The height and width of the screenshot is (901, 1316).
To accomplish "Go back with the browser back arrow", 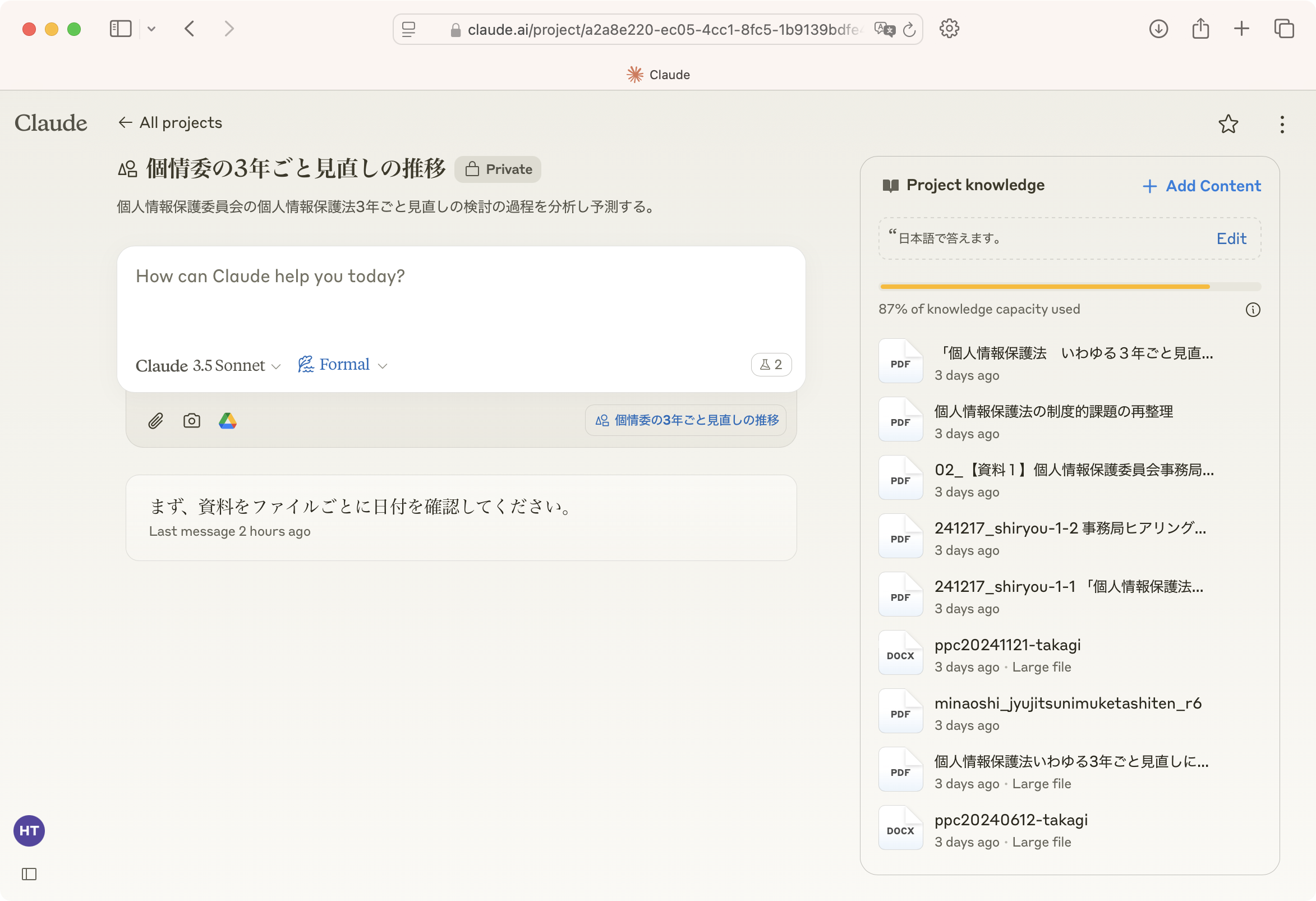I will pyautogui.click(x=190, y=29).
